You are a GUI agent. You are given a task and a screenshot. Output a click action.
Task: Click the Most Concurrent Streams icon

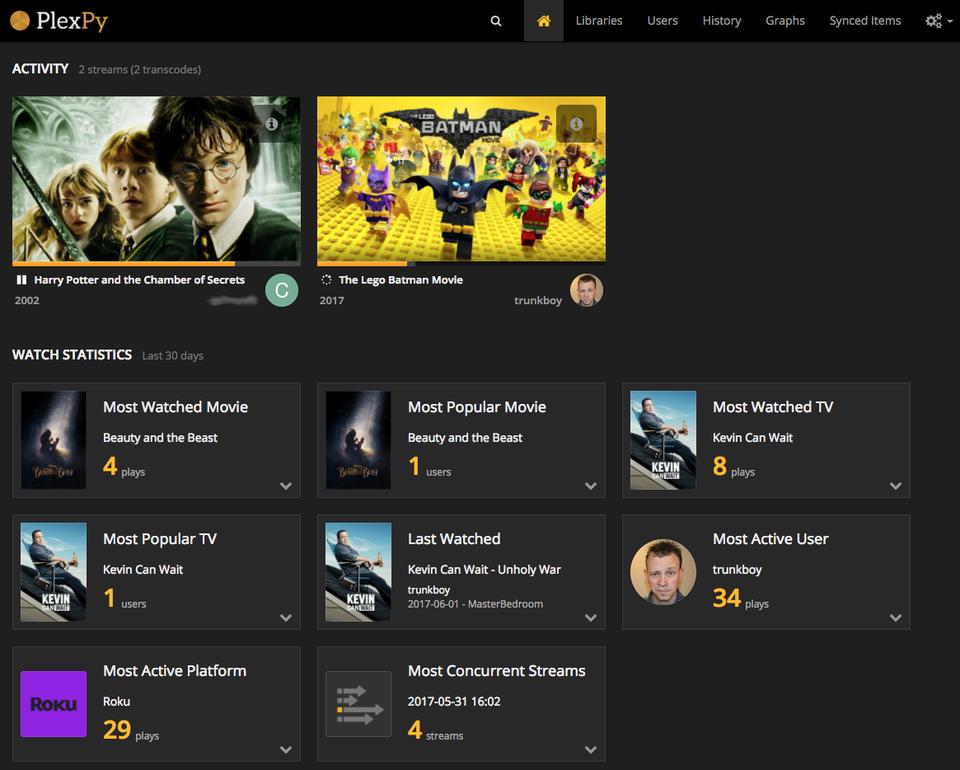358,704
